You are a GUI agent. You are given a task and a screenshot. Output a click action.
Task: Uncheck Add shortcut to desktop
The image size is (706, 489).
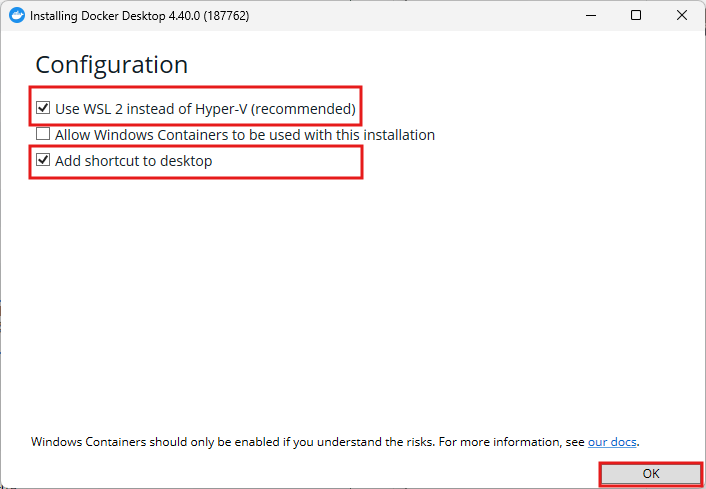pyautogui.click(x=43, y=160)
